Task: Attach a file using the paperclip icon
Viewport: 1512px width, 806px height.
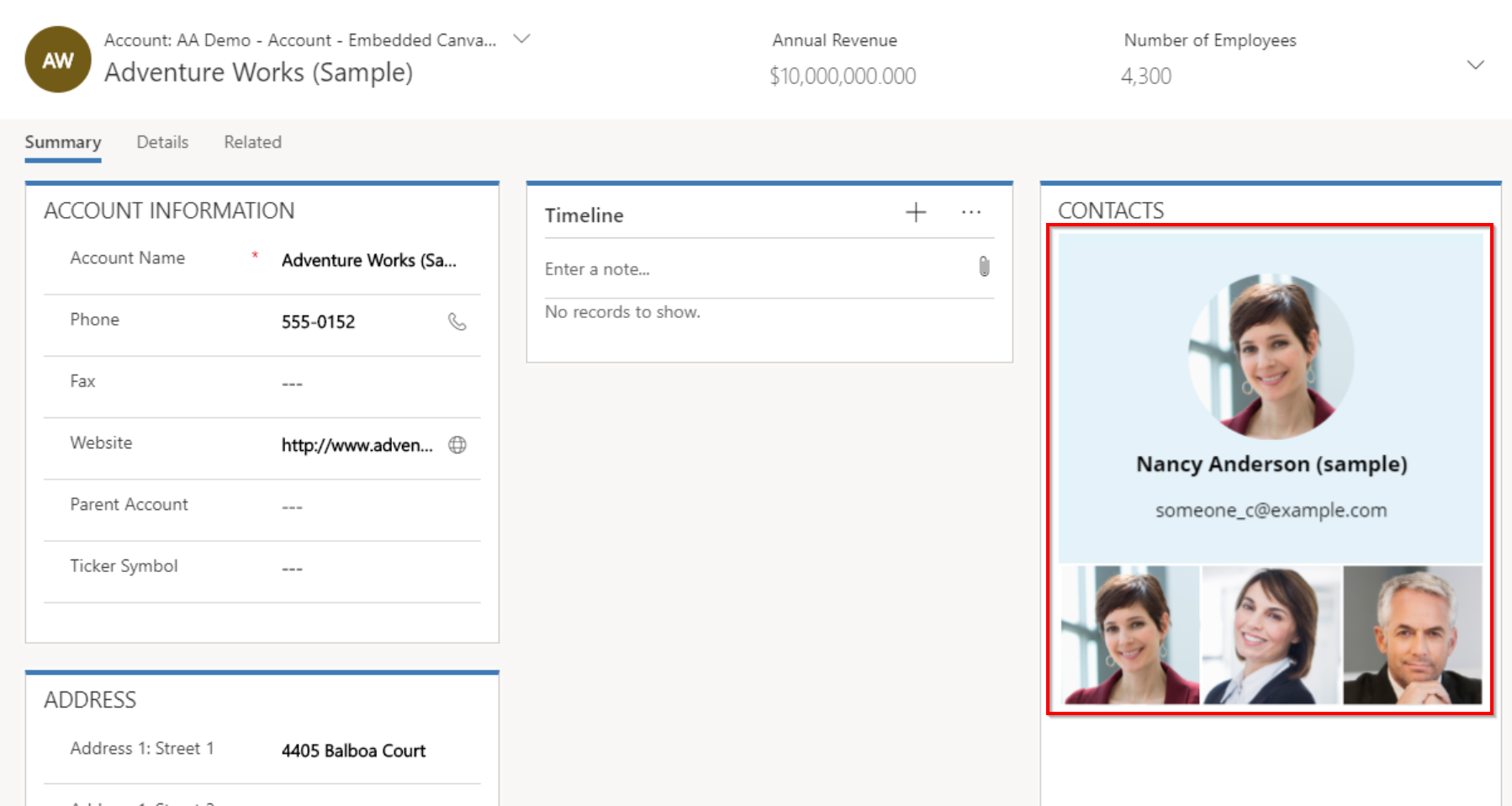Action: point(983,268)
